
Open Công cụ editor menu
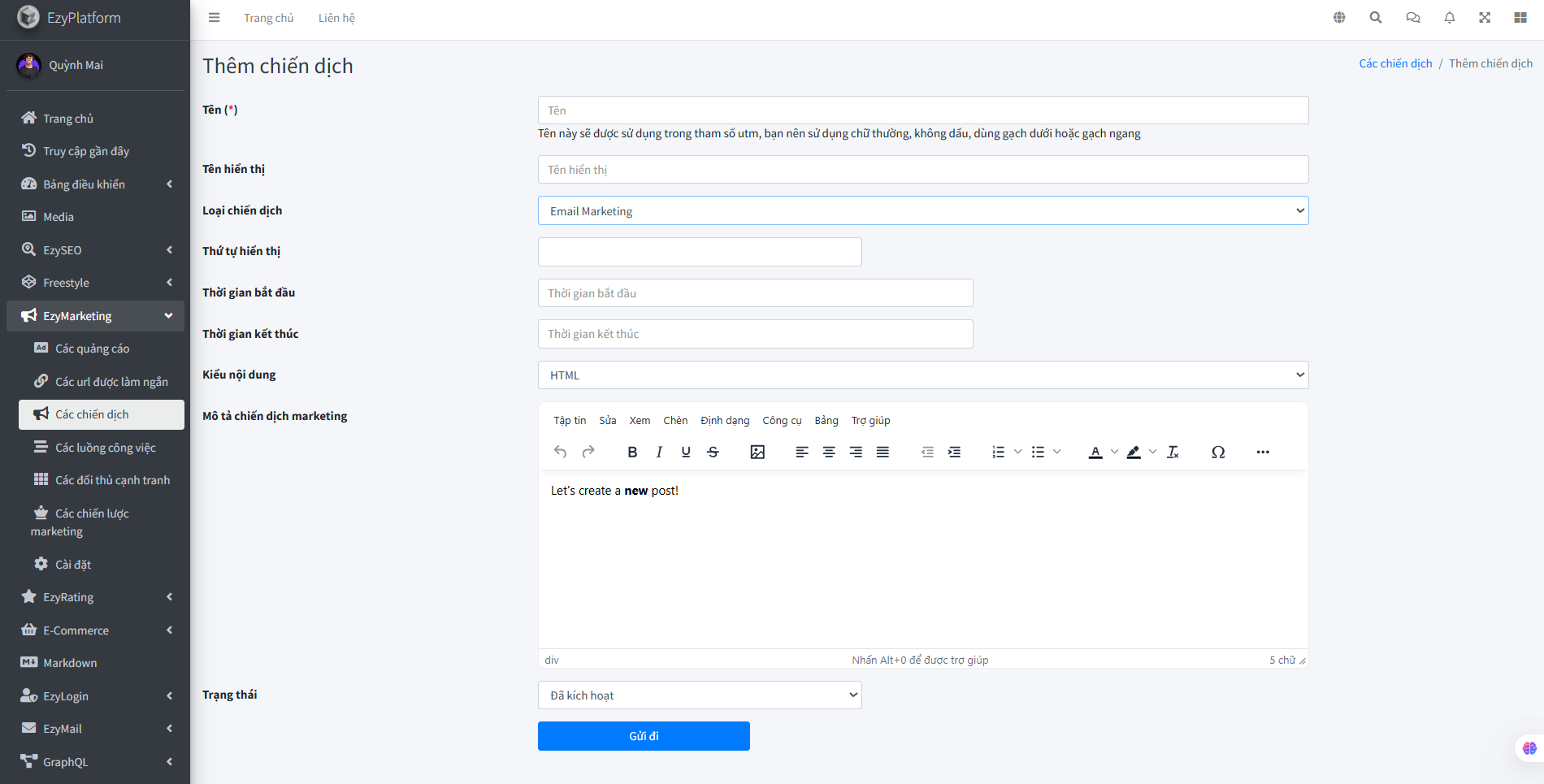(x=782, y=420)
